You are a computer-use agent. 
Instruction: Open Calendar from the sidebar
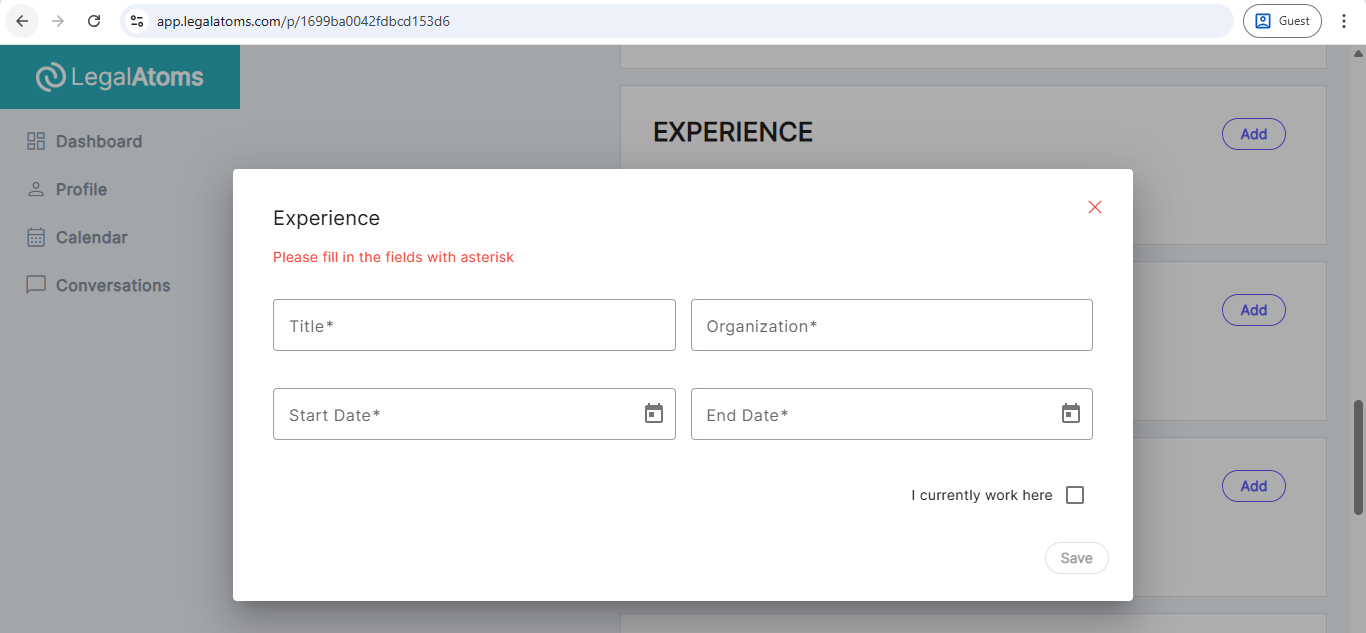77,237
